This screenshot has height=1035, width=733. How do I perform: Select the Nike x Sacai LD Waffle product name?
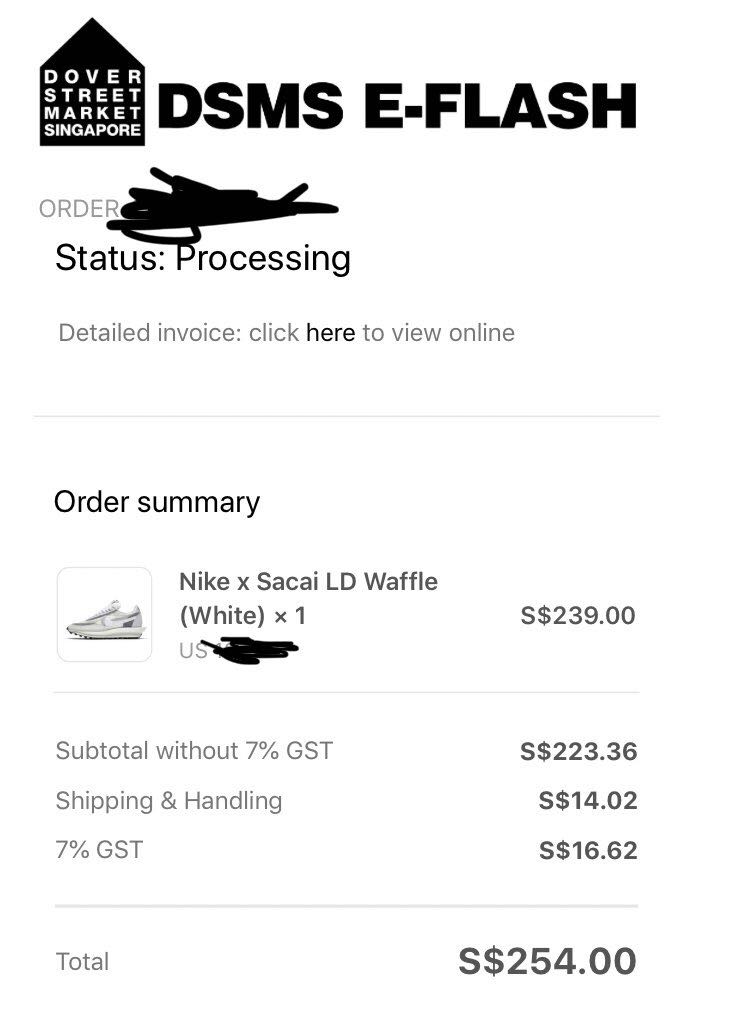308,582
